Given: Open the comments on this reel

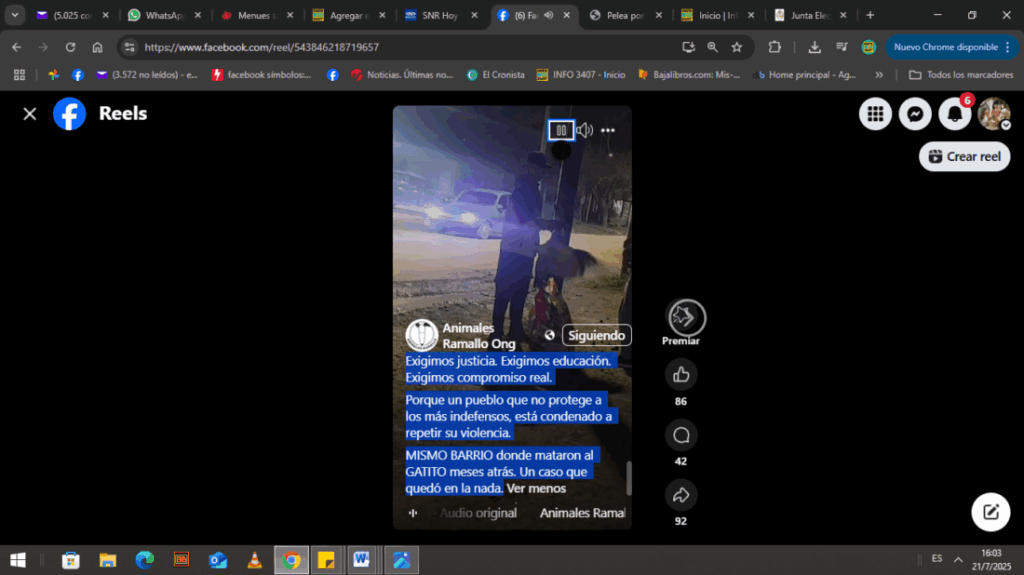Looking at the screenshot, I should (x=681, y=435).
